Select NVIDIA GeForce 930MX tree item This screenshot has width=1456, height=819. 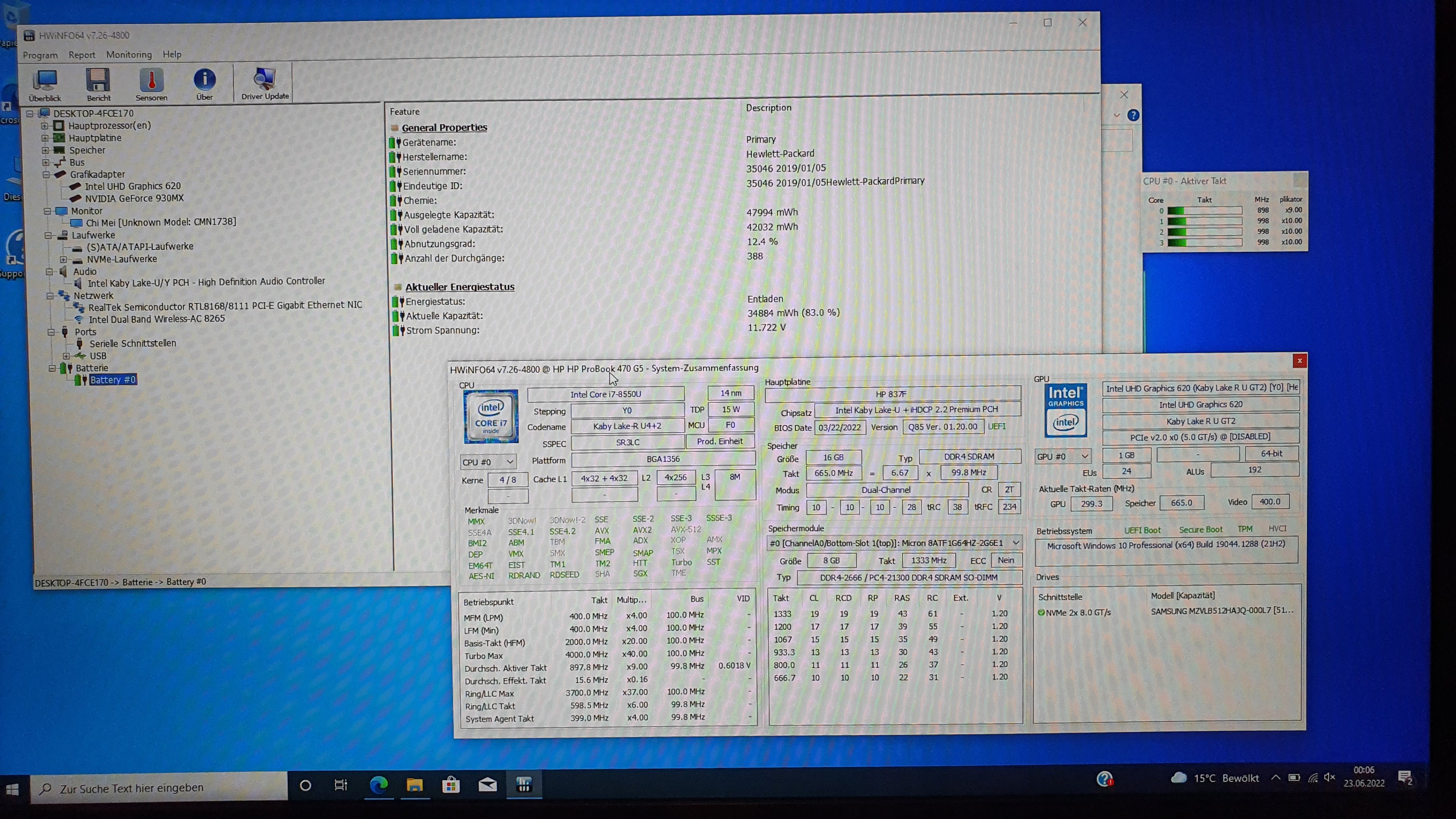point(134,198)
